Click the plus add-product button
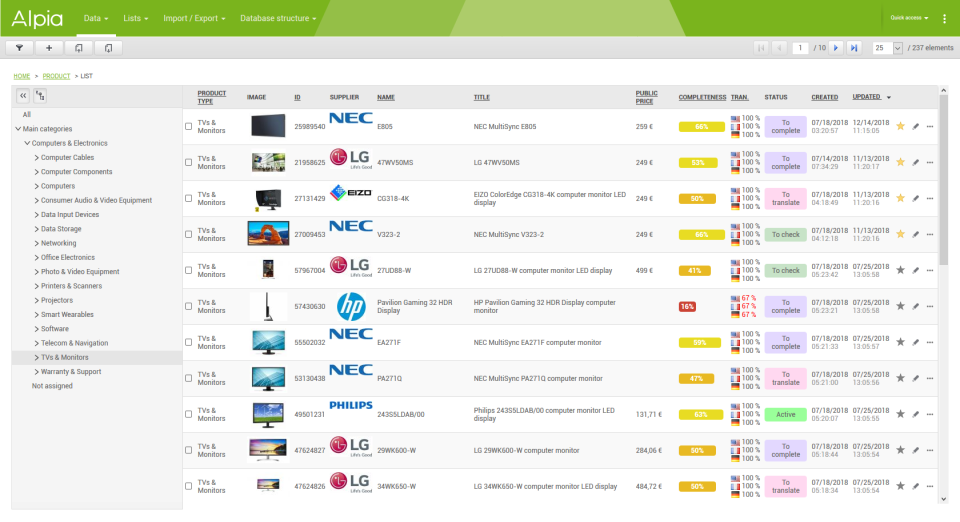960x522 pixels. point(49,48)
